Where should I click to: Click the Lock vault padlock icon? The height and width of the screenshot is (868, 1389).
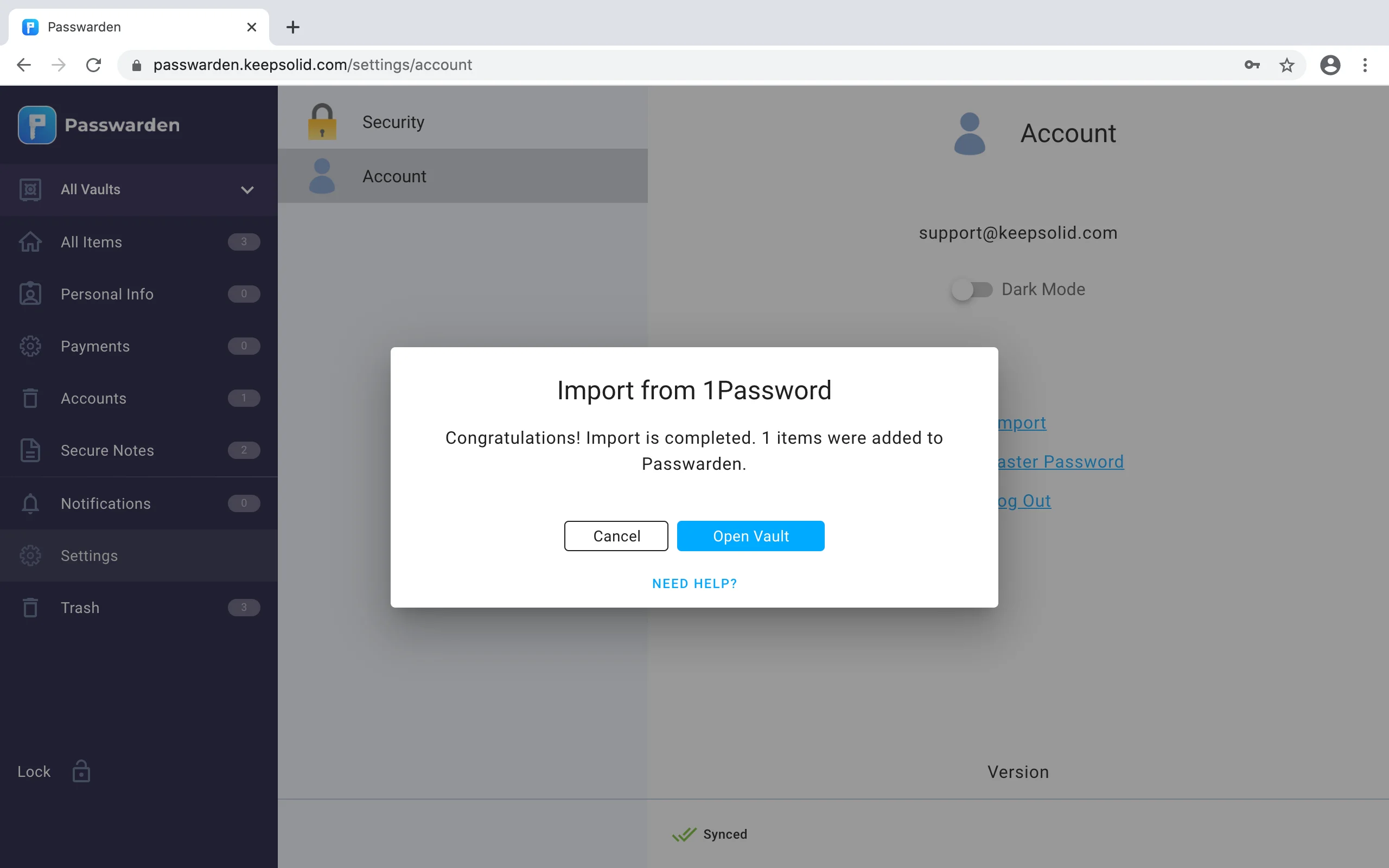click(x=81, y=771)
